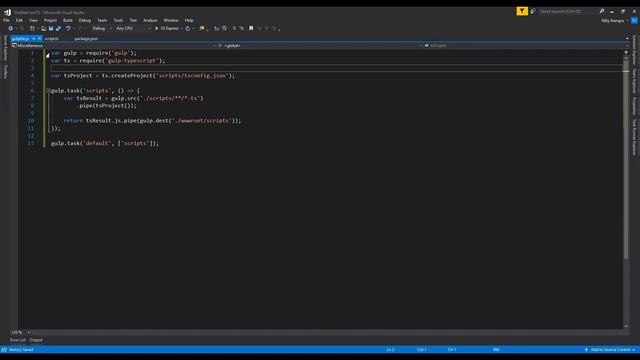Open the global scope navigation dropdown
This screenshot has height=360, width=640.
click(320, 46)
